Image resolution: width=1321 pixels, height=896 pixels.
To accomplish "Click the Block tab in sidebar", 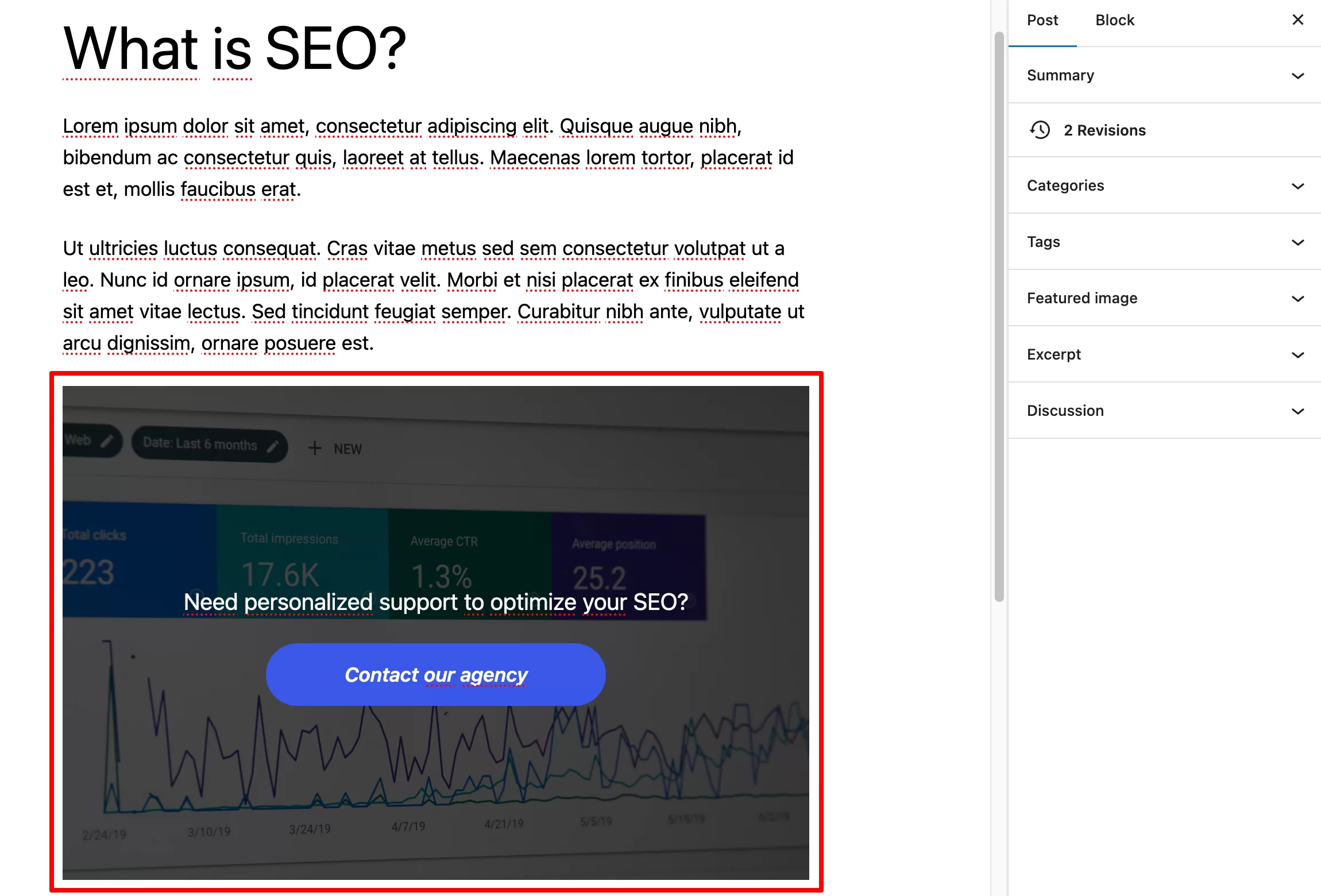I will point(1114,20).
